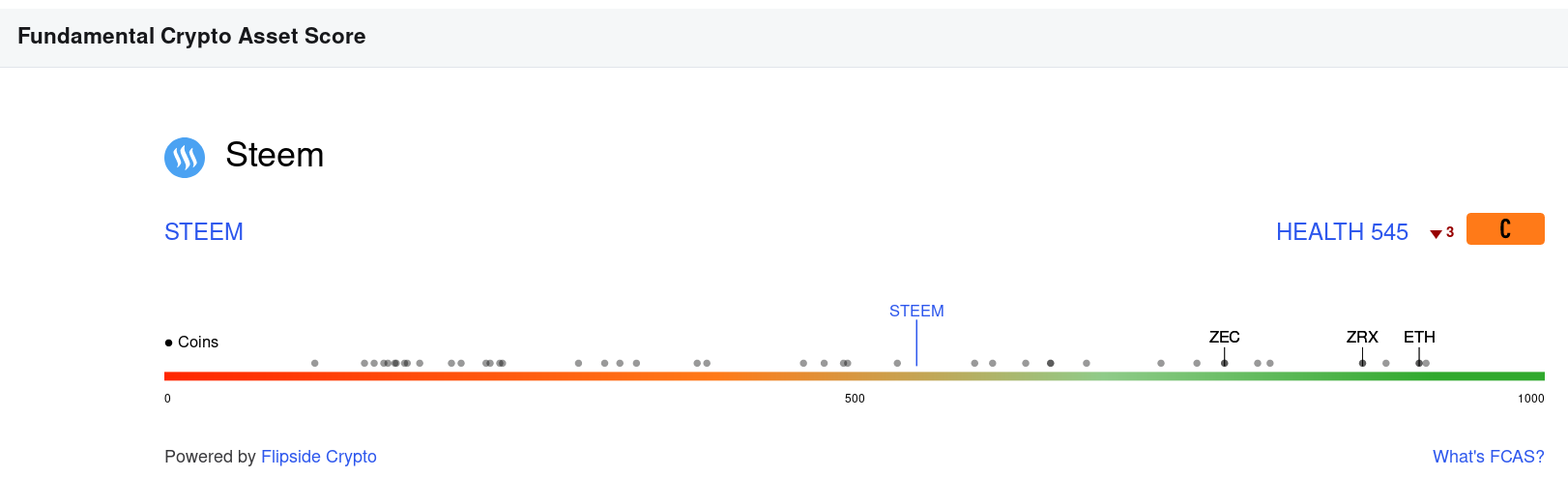Image resolution: width=1568 pixels, height=478 pixels.
Task: Select the ZEC coin marker
Action: tap(1224, 363)
